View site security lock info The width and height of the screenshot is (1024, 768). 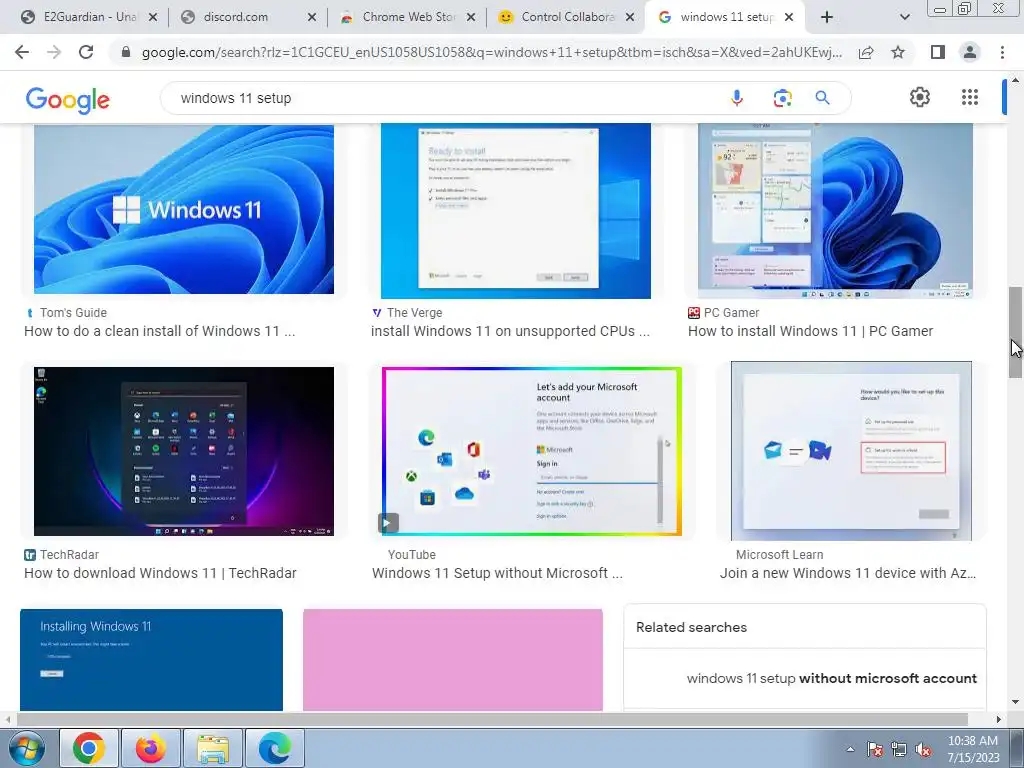point(126,52)
